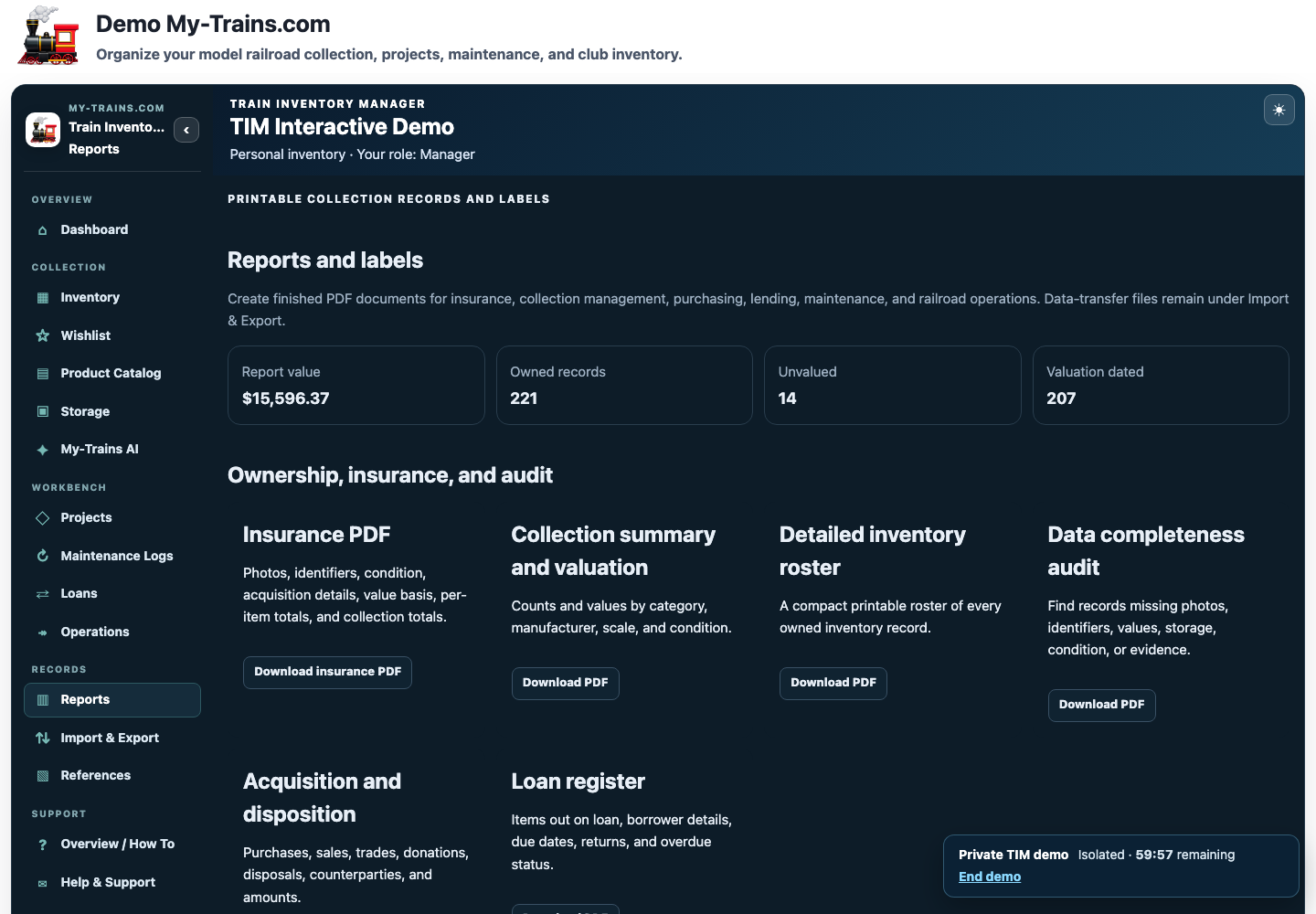Open Maintenance Logs
The width and height of the screenshot is (1316, 914).
click(112, 556)
